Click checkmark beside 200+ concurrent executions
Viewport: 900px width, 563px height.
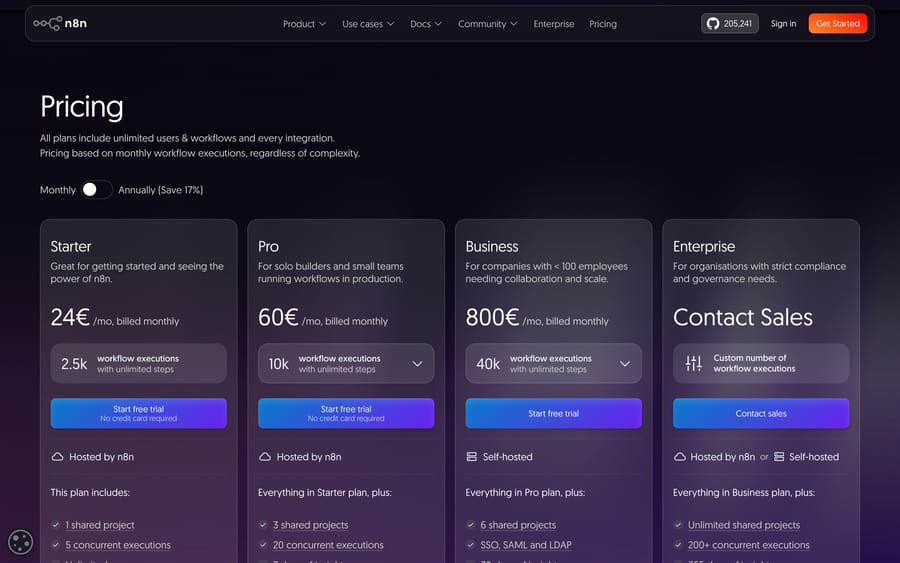pos(678,545)
